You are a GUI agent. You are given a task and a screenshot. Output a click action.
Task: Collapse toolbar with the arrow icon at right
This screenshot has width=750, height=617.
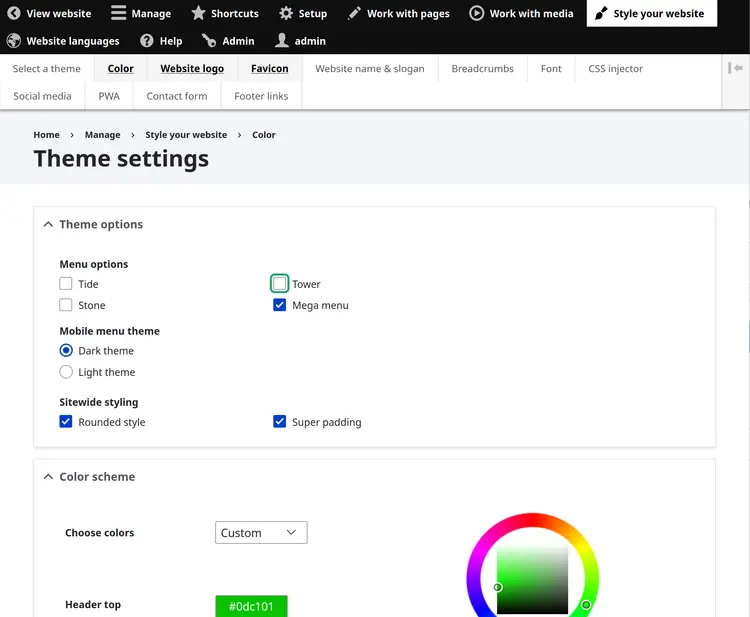[735, 68]
